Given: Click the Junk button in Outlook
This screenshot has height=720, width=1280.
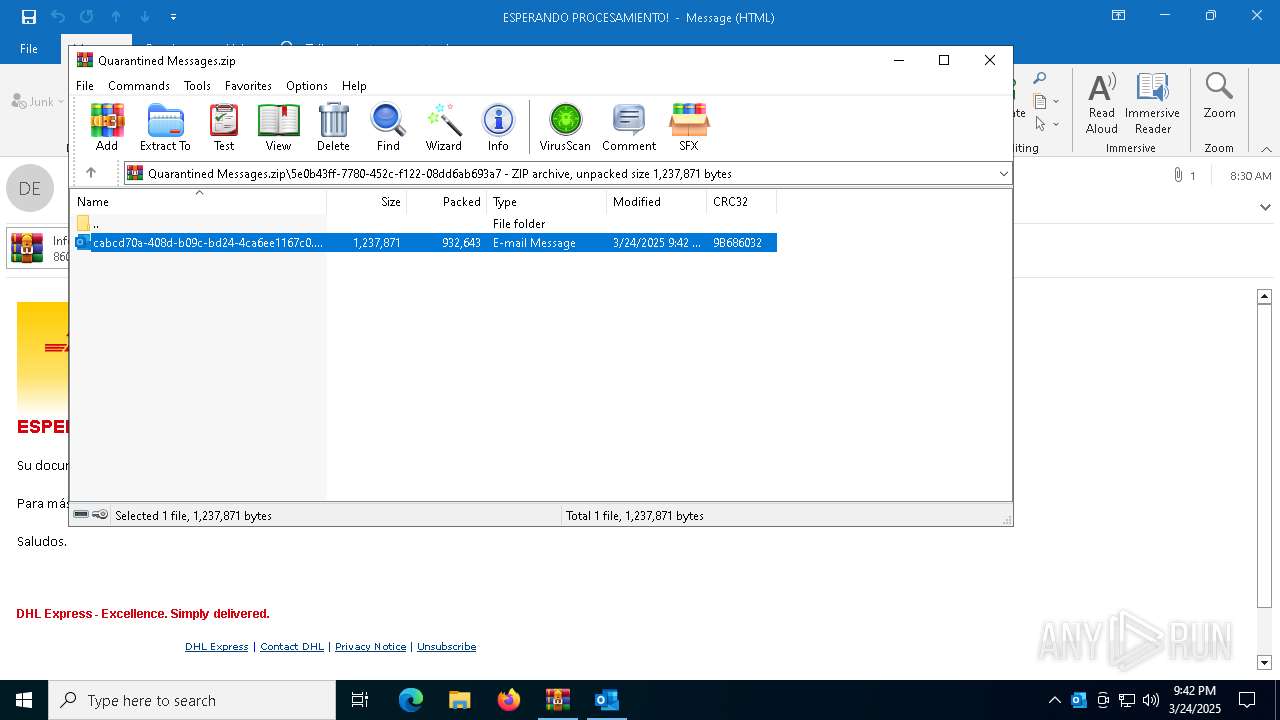Looking at the screenshot, I should pyautogui.click(x=37, y=101).
